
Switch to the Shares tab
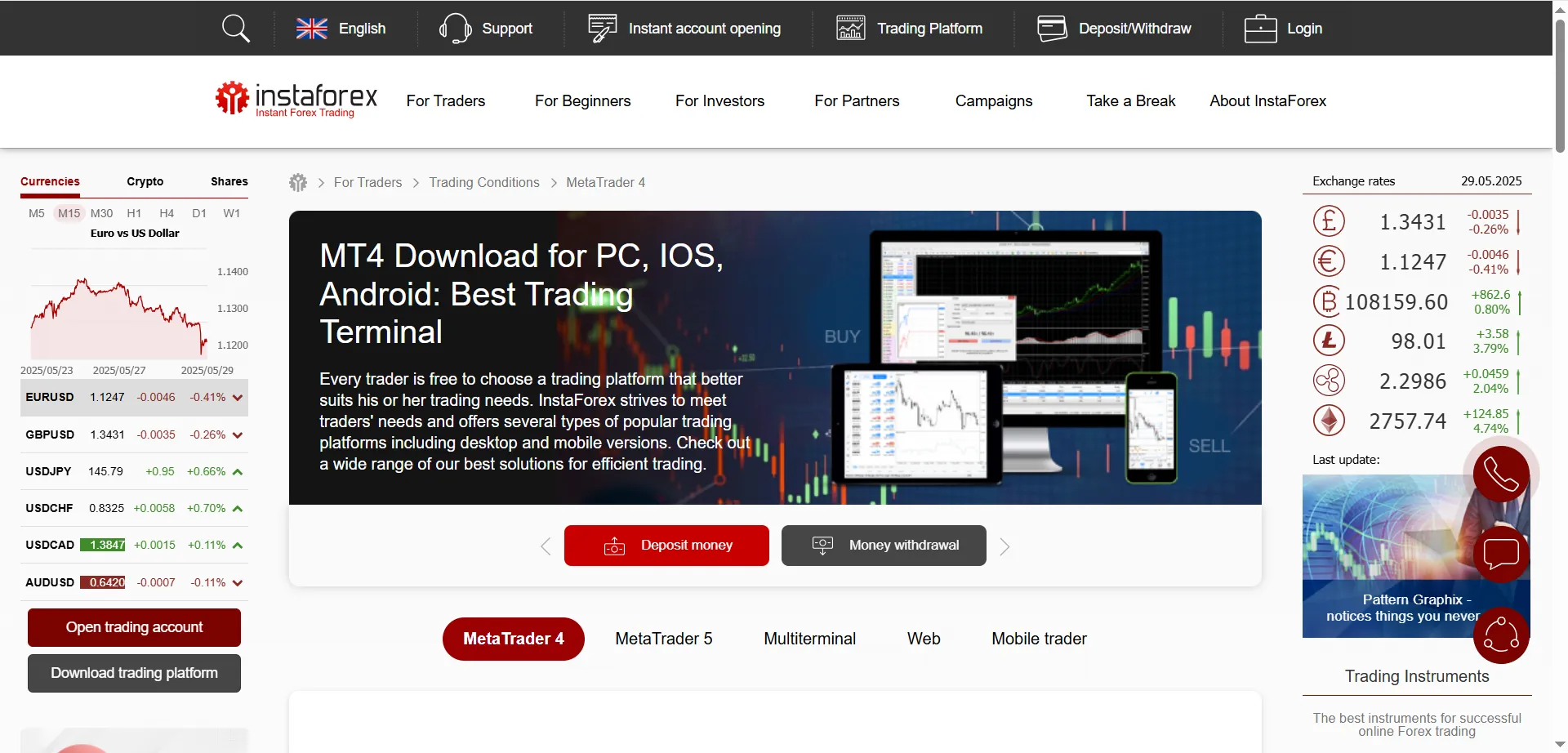(x=229, y=181)
